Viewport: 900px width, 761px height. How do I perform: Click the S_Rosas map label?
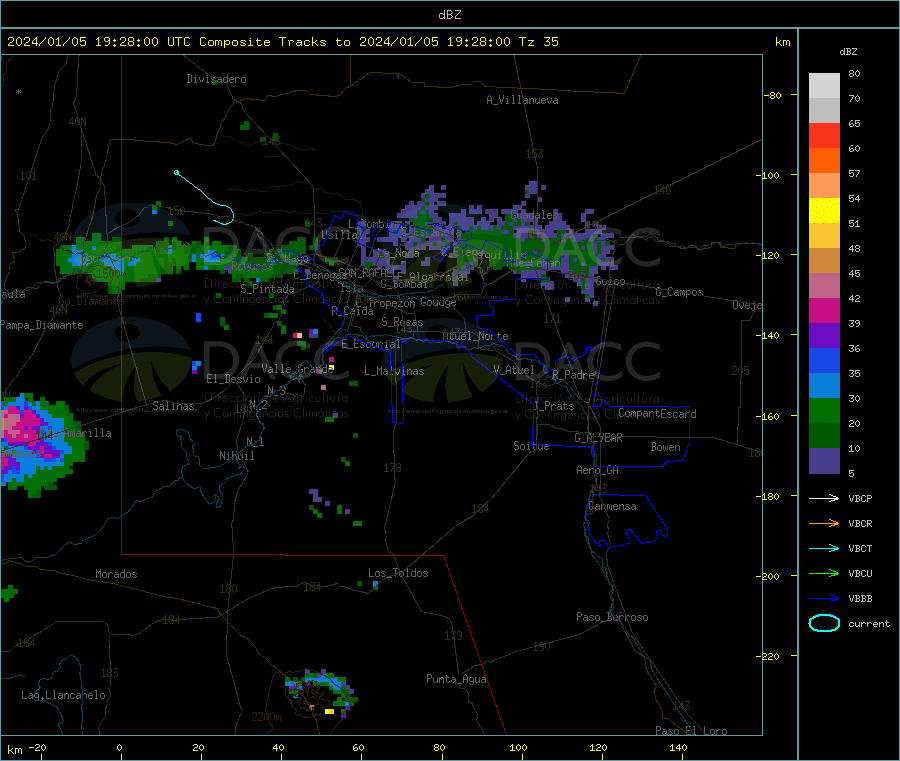(402, 322)
